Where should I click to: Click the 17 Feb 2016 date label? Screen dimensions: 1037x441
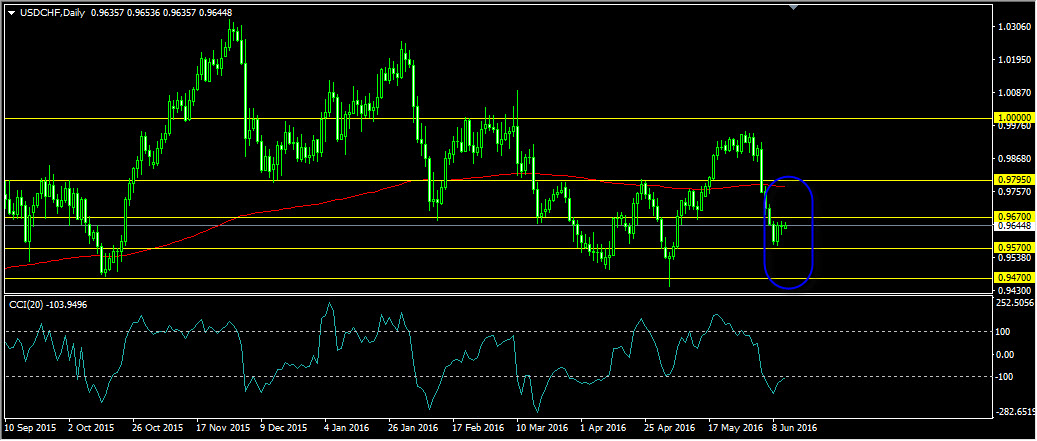tap(477, 428)
